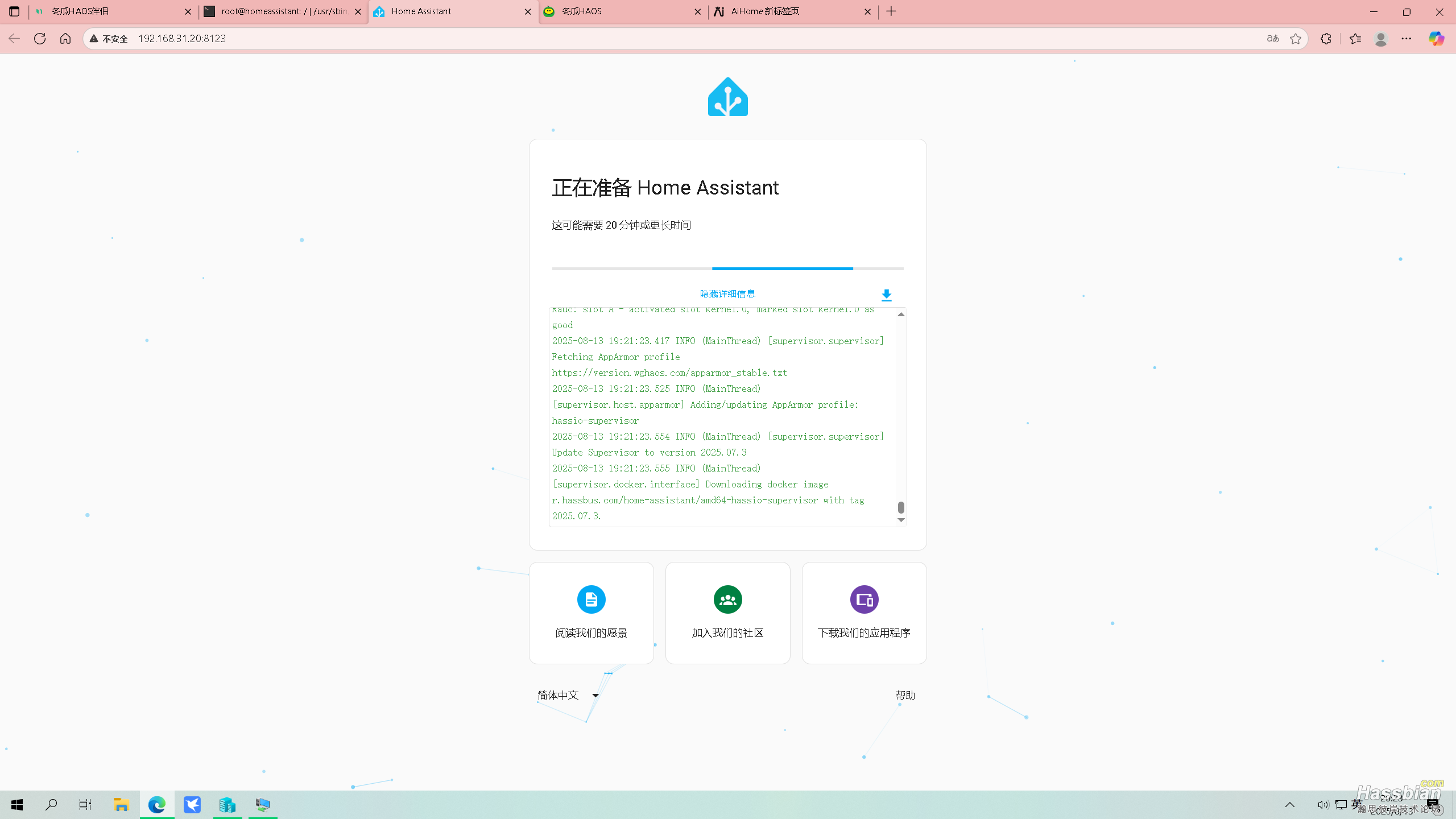This screenshot has width=1456, height=819.
Task: Open a new browser tab
Action: click(x=891, y=11)
